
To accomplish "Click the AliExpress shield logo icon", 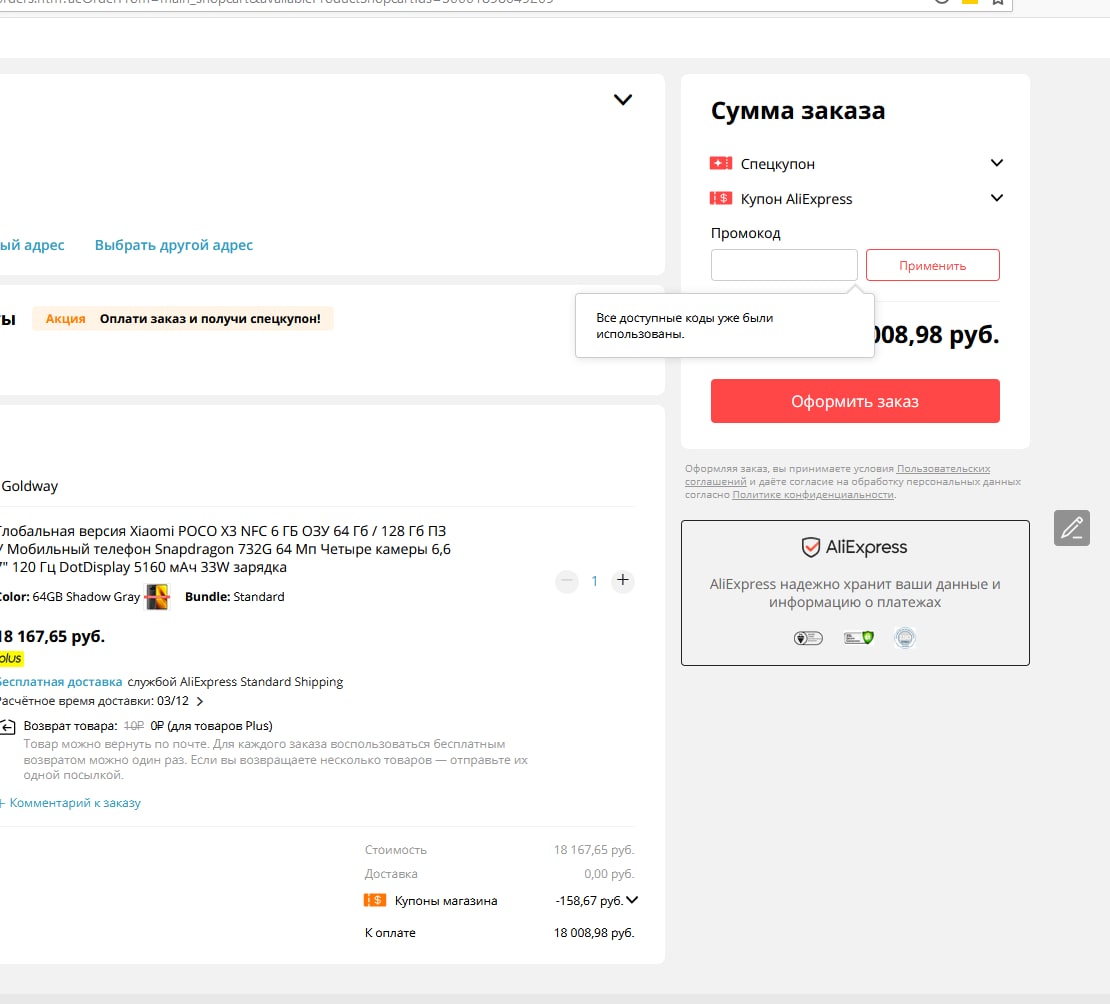I will tap(811, 547).
